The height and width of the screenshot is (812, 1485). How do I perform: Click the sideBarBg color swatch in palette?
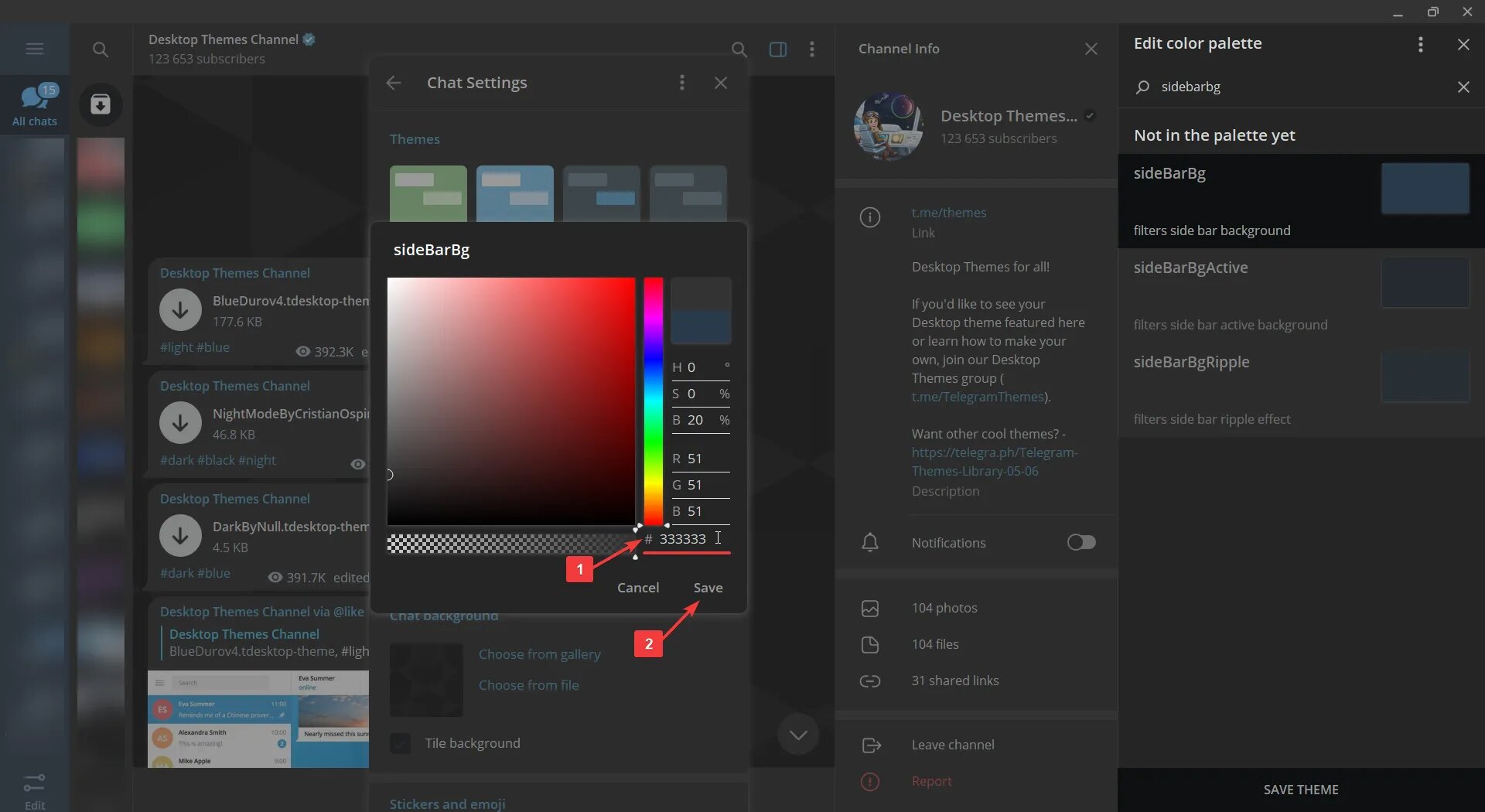point(1425,188)
